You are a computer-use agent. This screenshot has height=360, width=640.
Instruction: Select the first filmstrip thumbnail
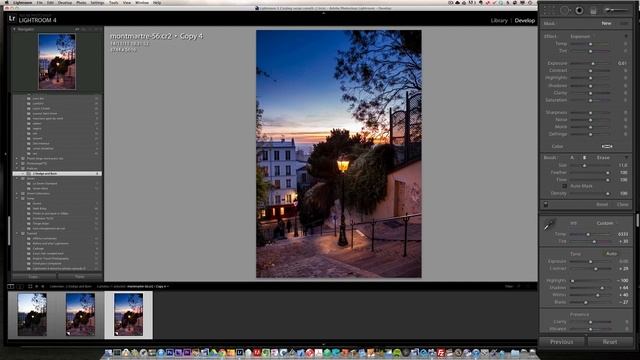click(x=32, y=315)
